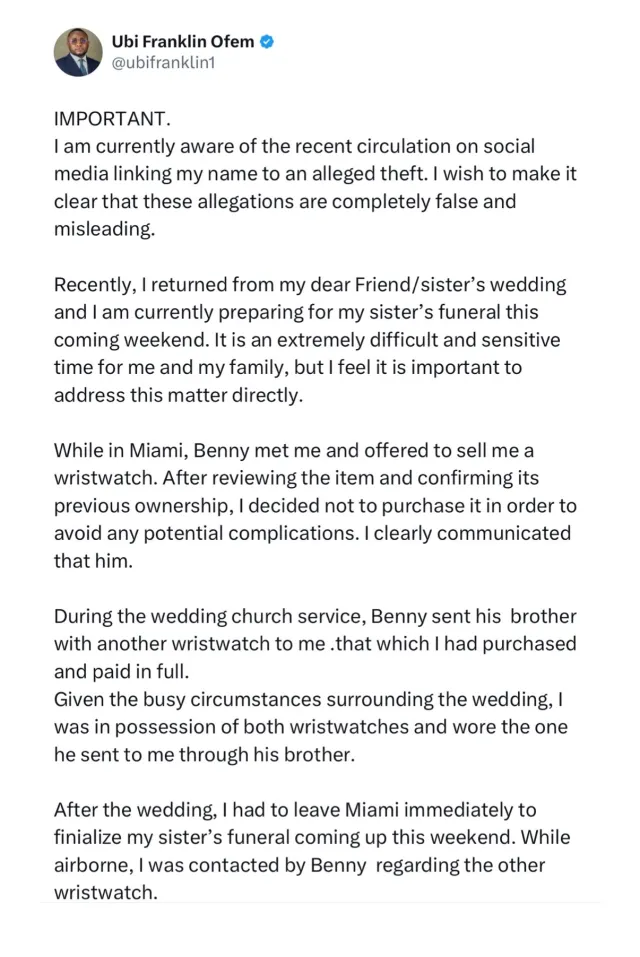This screenshot has width=640, height=957.
Task: Click the words "While airborne"
Action: [x=521, y=837]
